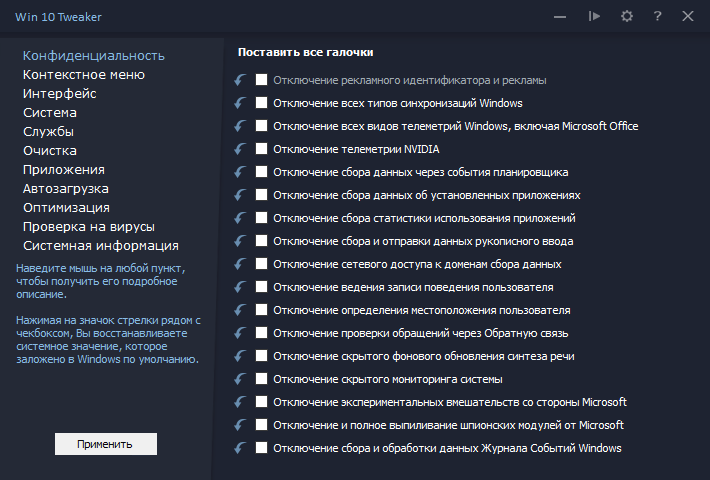This screenshot has height=480, width=710.
Task: Toggle checkbox for данных рукописного ввода
Action: (262, 241)
